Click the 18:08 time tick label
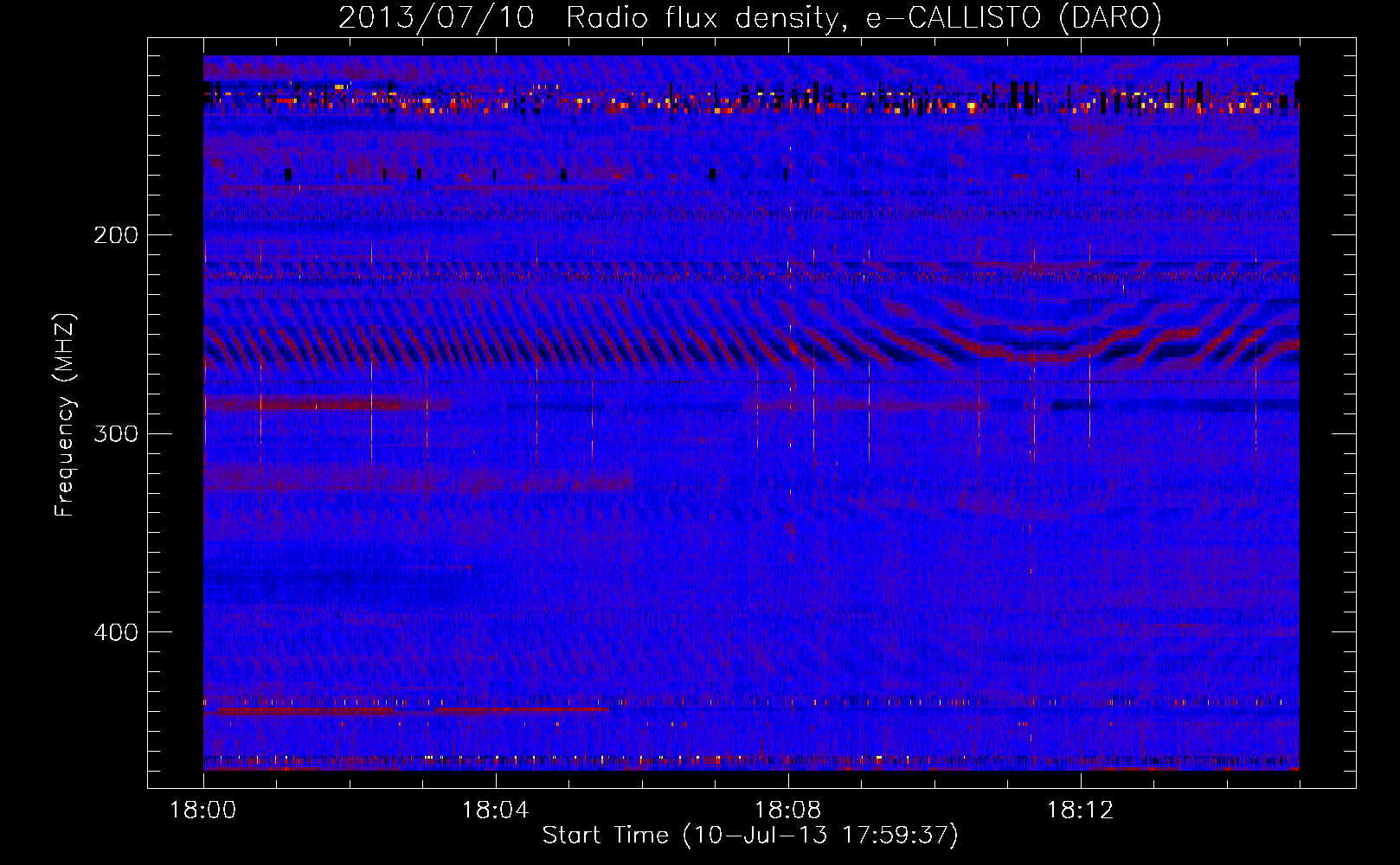The height and width of the screenshot is (865, 1400). (788, 811)
